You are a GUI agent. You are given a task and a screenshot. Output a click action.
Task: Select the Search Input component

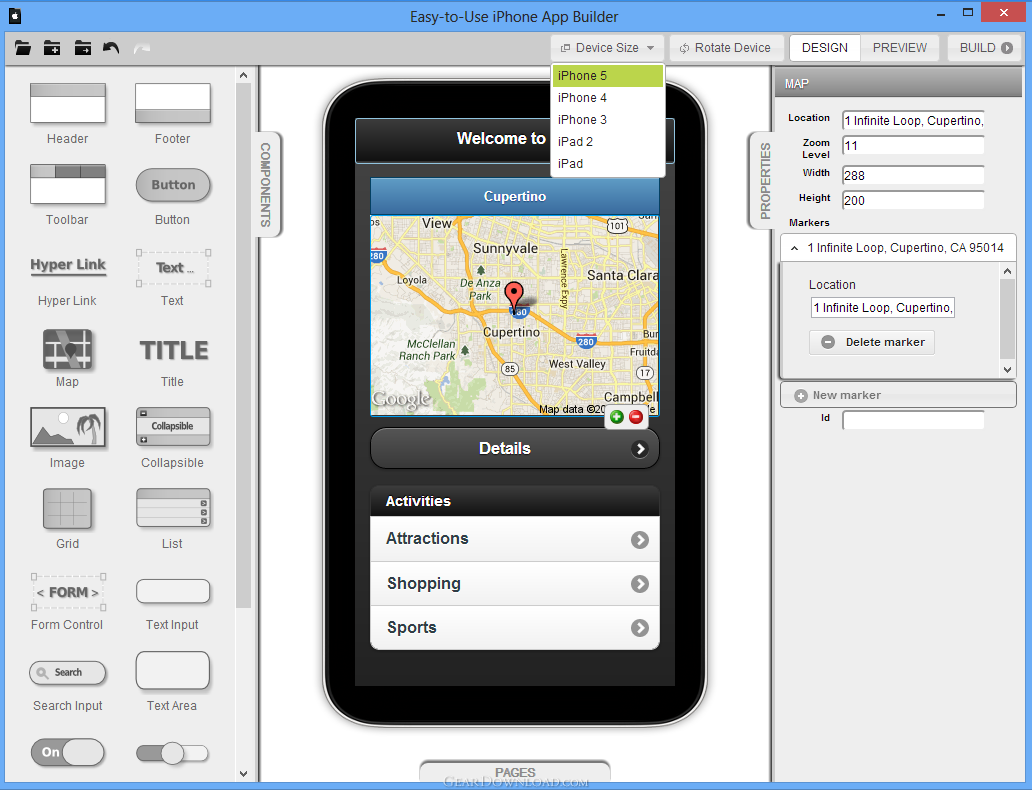(67, 686)
